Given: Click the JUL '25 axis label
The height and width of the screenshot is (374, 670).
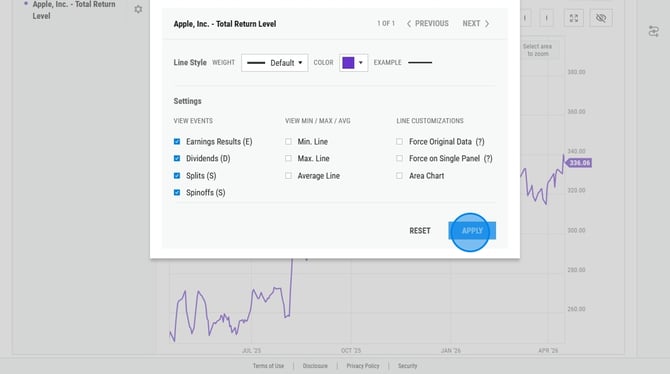Looking at the screenshot, I should tap(251, 350).
